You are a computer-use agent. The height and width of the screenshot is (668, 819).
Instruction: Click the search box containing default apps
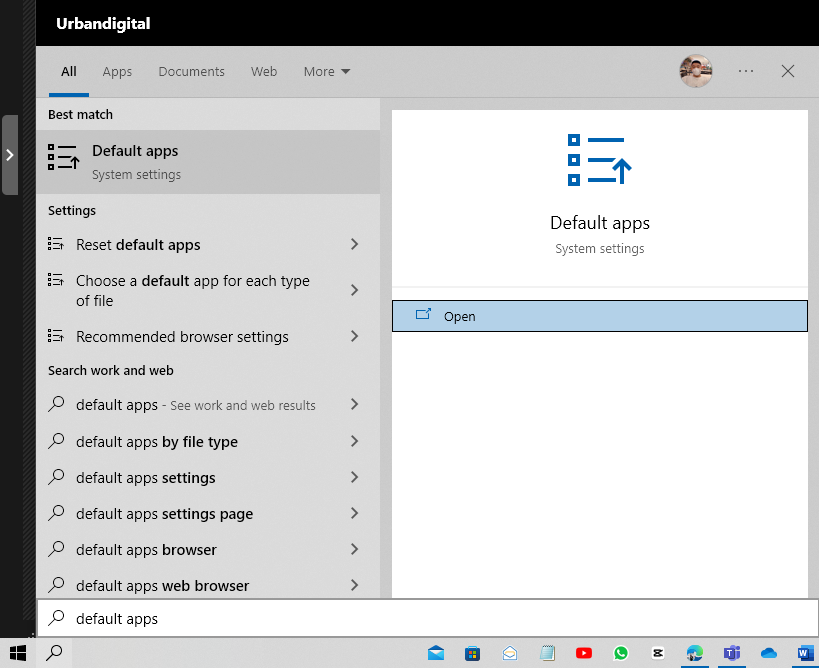pyautogui.click(x=428, y=619)
